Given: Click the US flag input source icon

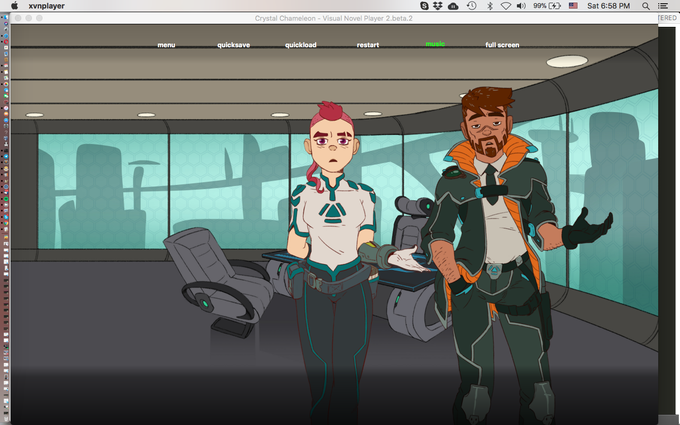Looking at the screenshot, I should (573, 6).
